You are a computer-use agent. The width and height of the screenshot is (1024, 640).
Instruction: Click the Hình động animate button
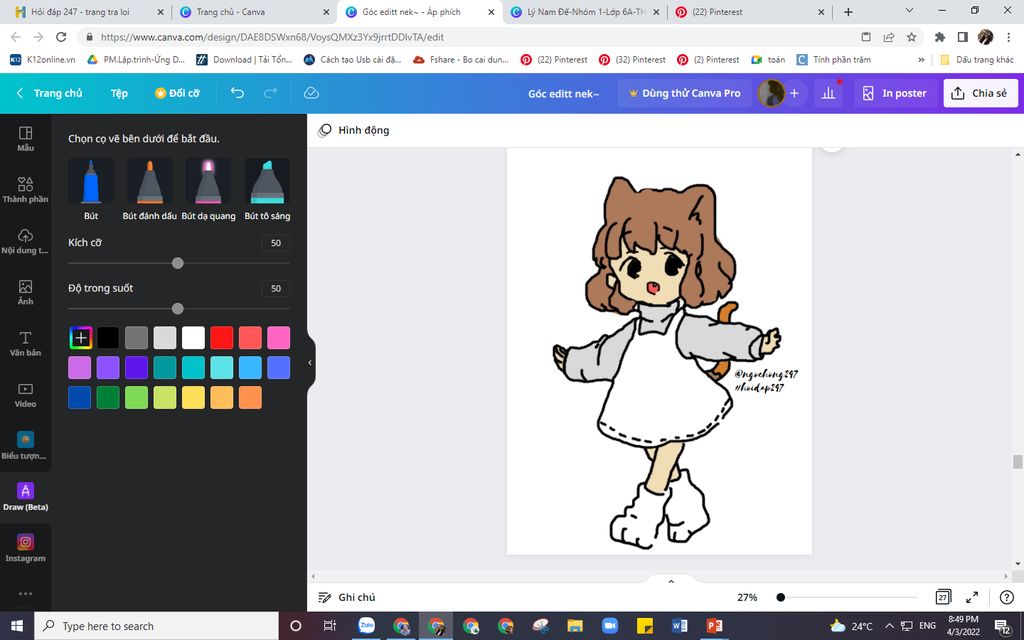[x=353, y=130]
